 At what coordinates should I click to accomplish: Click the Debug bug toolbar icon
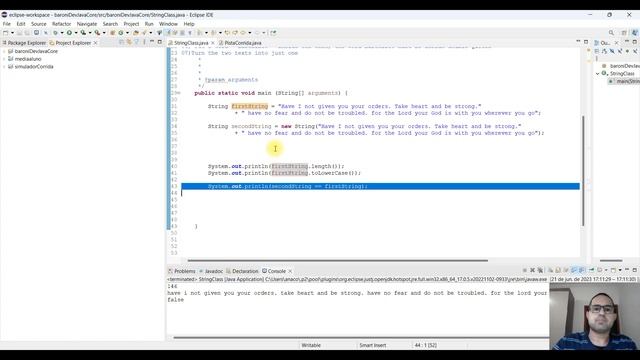tap(55, 33)
